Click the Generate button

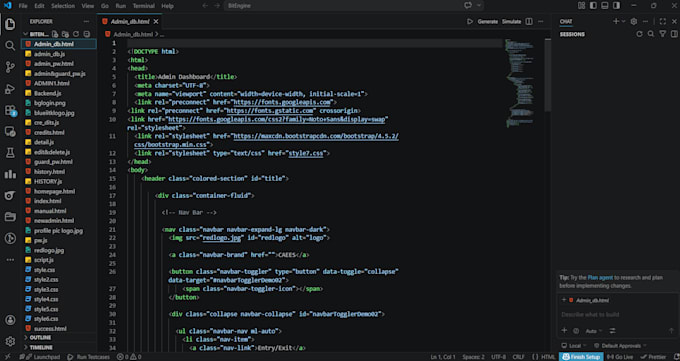(x=487, y=21)
